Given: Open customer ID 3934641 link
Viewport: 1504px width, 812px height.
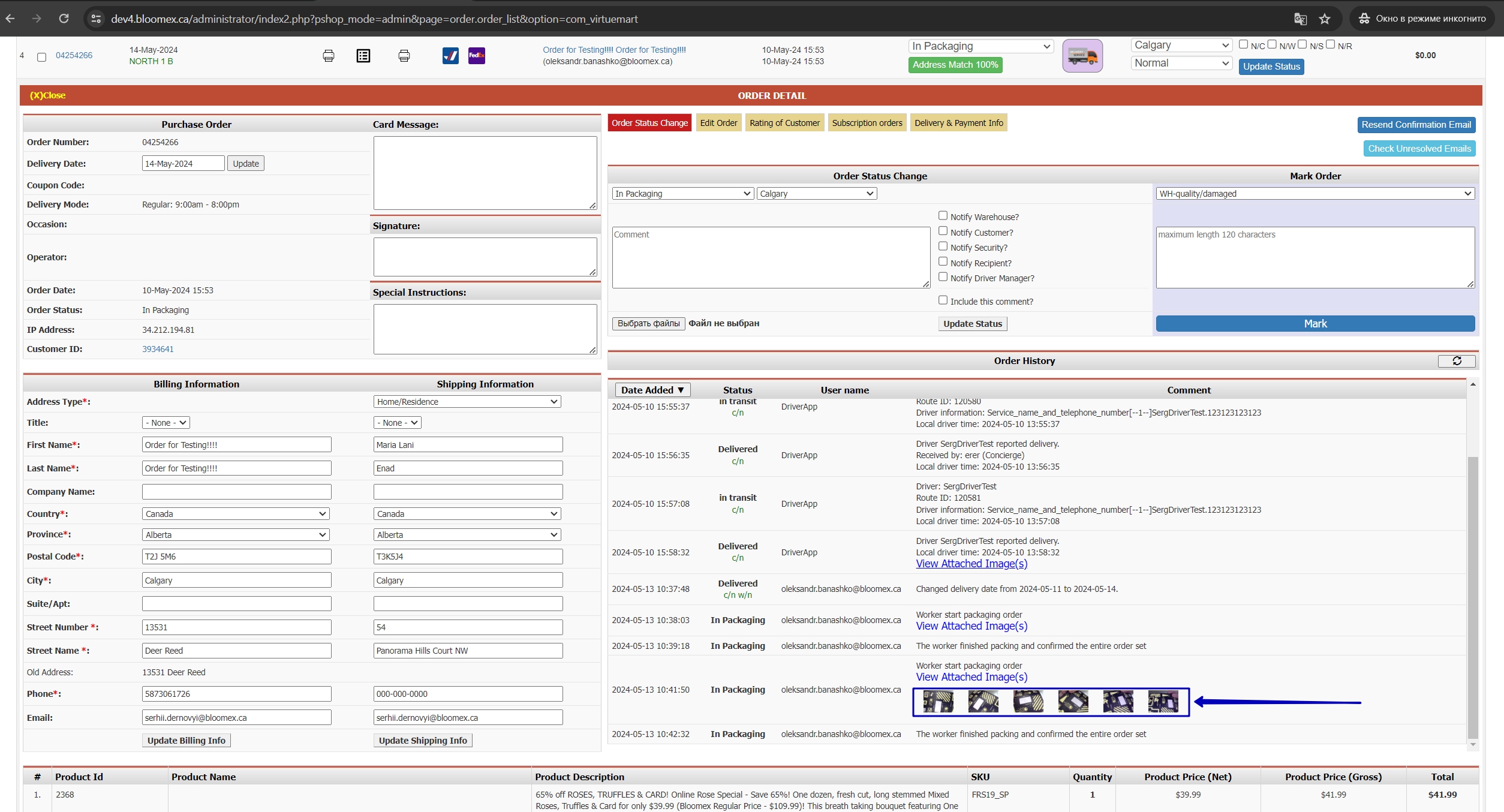Looking at the screenshot, I should coord(158,349).
